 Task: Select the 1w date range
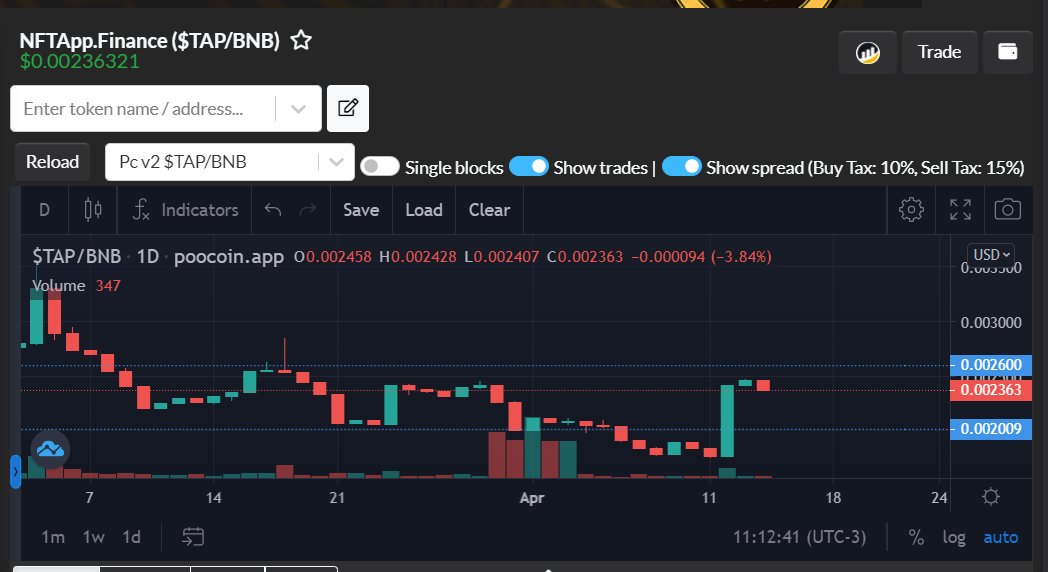tap(94, 537)
